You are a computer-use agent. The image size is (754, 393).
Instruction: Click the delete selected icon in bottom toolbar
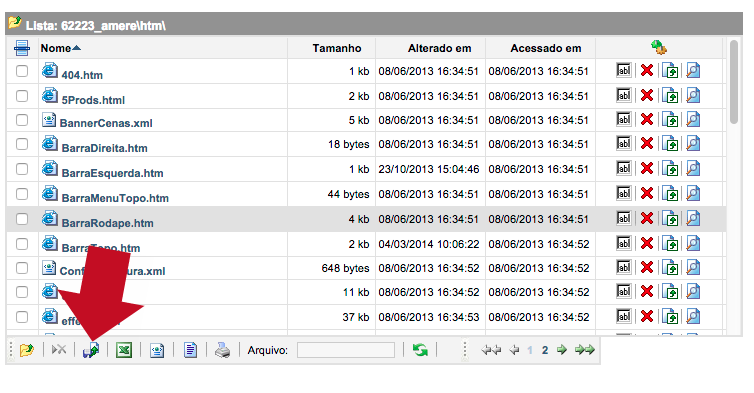[x=59, y=350]
